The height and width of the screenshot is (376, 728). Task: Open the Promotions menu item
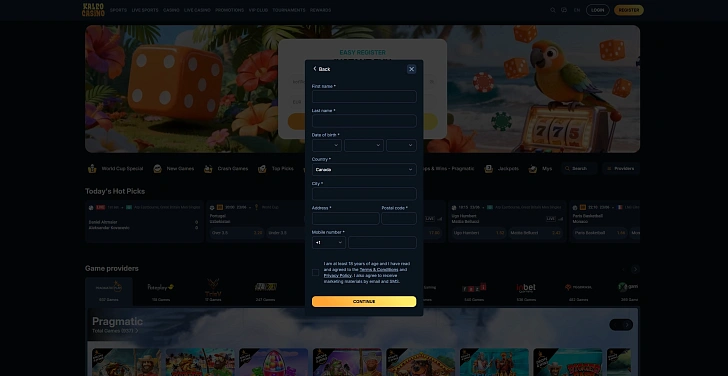229,10
